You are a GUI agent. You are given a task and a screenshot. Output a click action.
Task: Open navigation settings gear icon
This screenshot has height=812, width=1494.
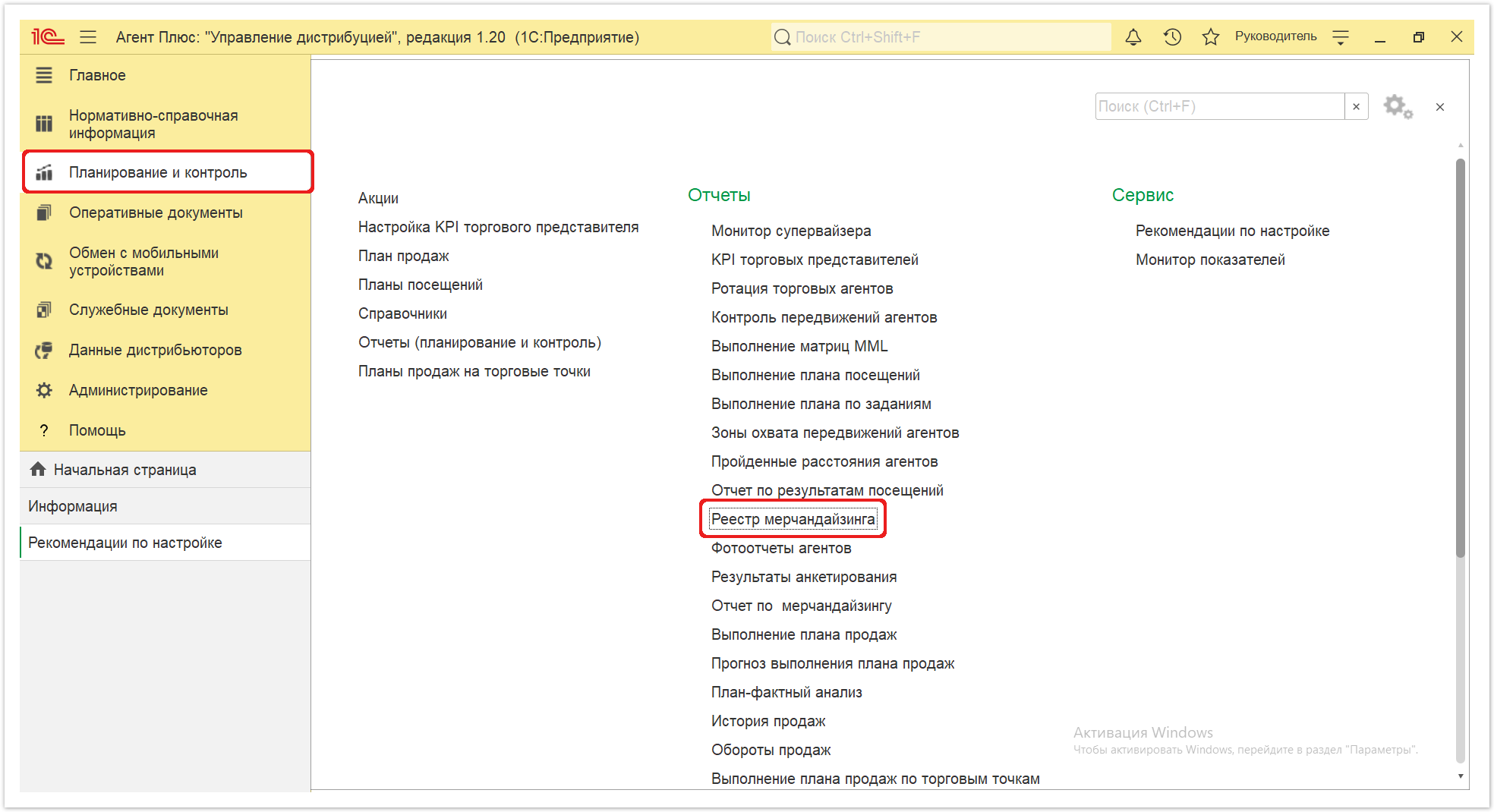pyautogui.click(x=1397, y=106)
